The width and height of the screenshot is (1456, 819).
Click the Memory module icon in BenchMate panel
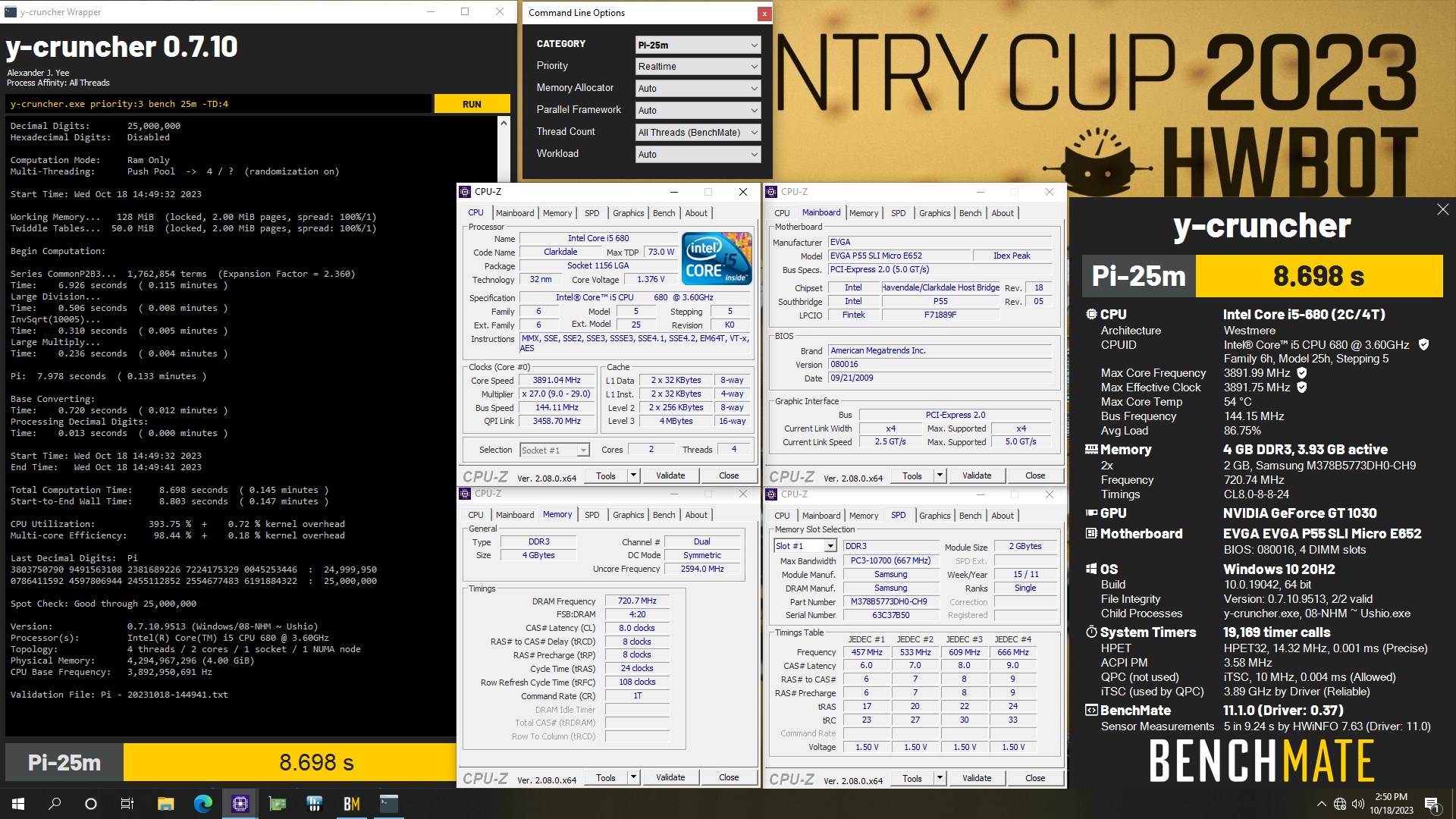tap(1091, 449)
